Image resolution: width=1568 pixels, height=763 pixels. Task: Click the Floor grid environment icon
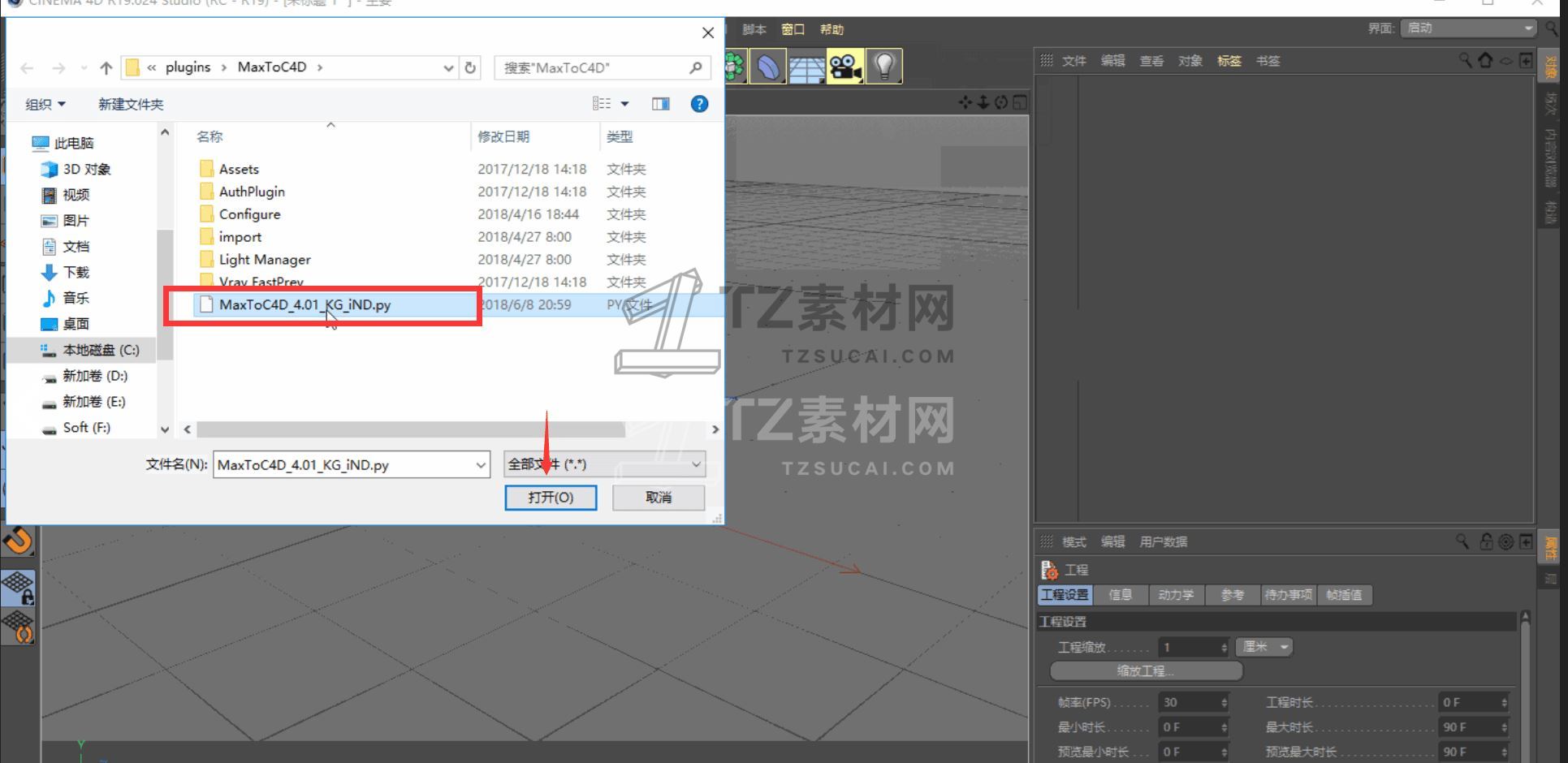pyautogui.click(x=806, y=67)
